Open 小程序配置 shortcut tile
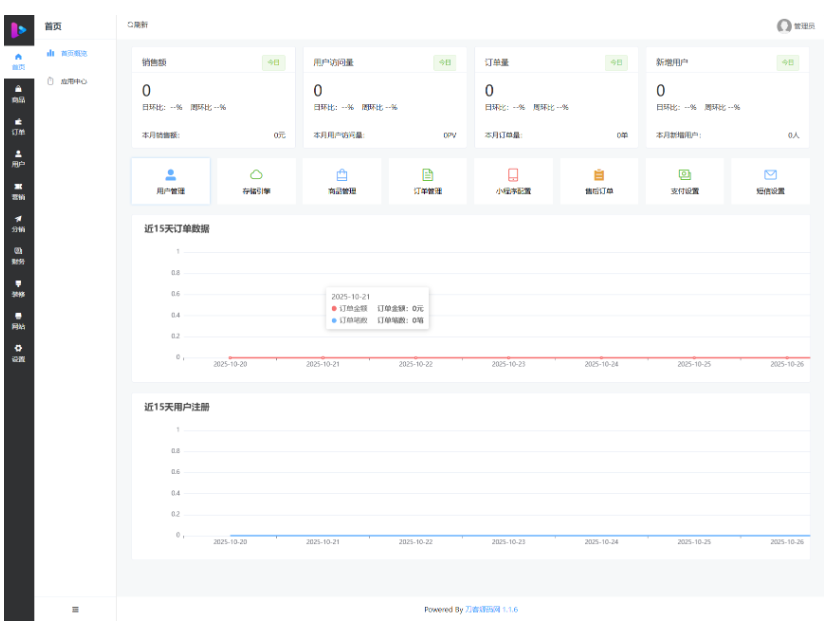 pos(513,180)
